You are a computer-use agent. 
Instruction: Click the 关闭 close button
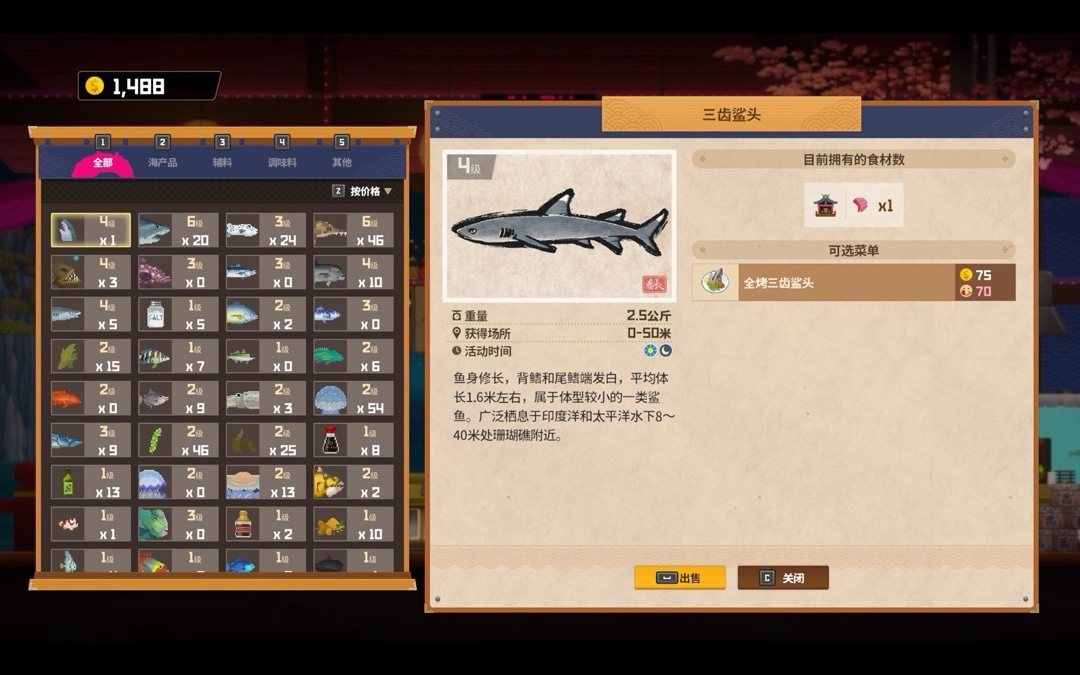783,577
